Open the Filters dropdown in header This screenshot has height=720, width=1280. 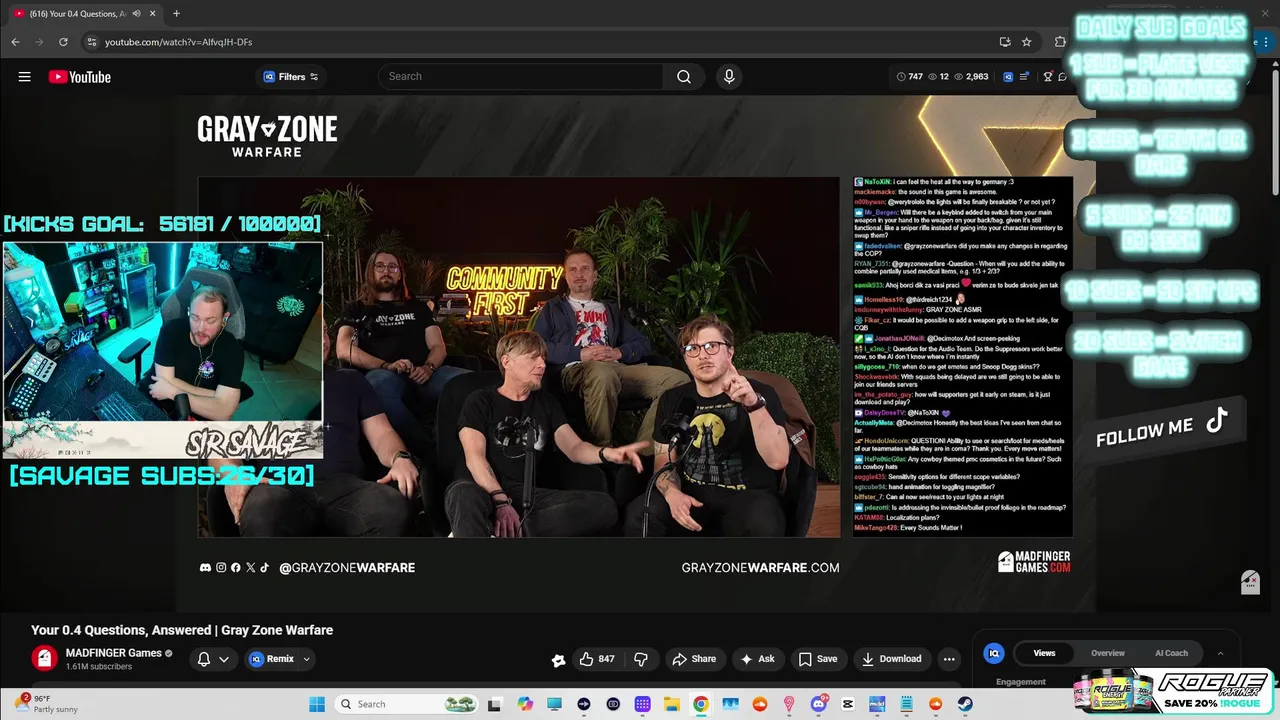290,77
